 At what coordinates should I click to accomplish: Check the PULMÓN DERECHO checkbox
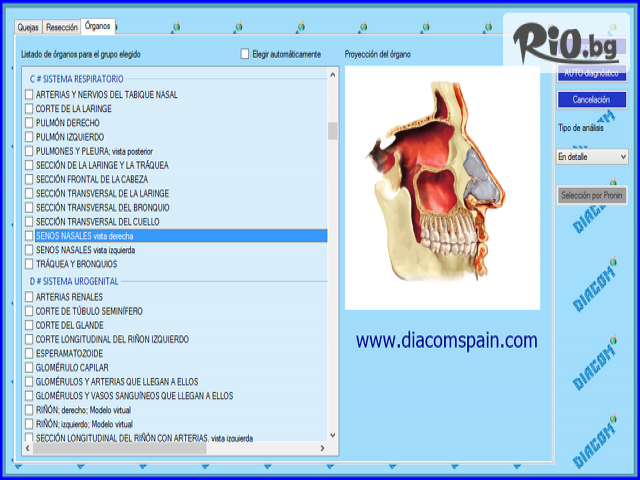[29, 122]
